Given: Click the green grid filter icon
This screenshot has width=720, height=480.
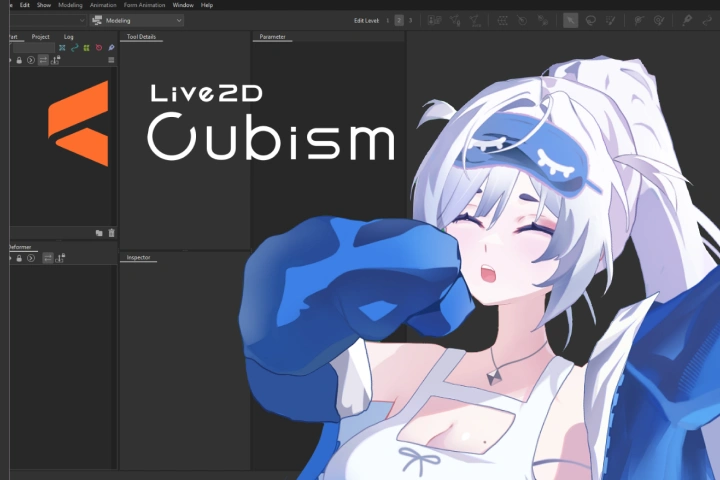Looking at the screenshot, I should coord(86,47).
